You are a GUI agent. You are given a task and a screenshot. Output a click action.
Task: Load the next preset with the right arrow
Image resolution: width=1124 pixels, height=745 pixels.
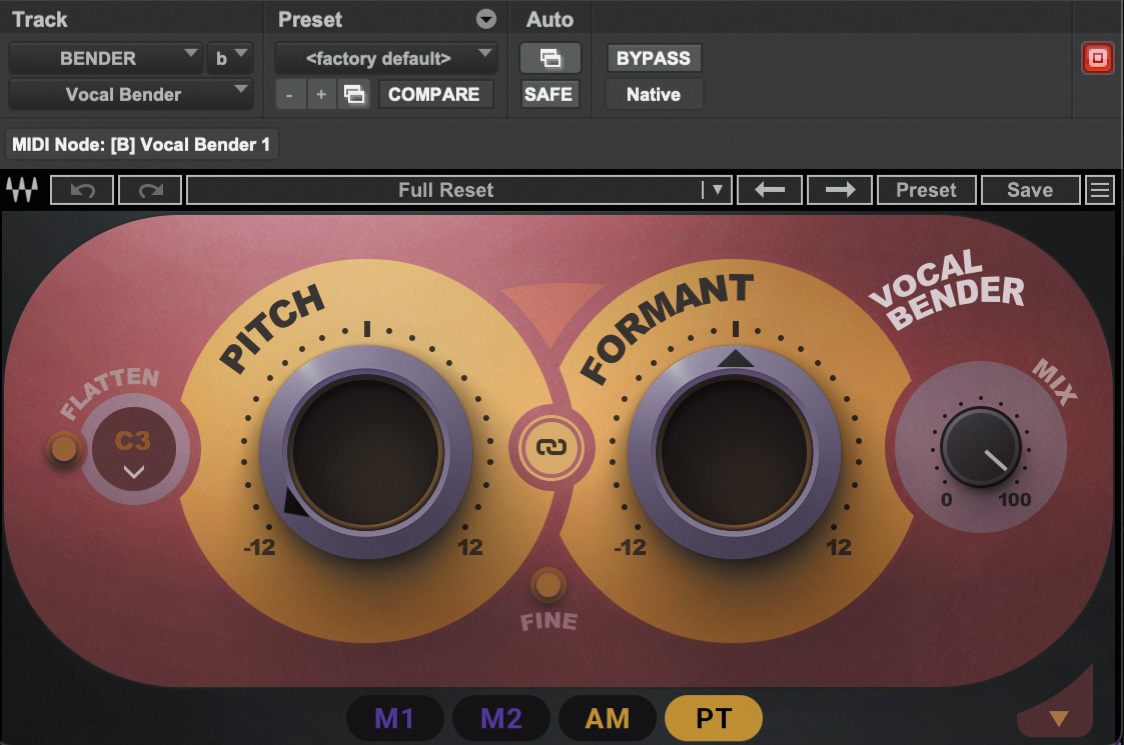(x=839, y=189)
